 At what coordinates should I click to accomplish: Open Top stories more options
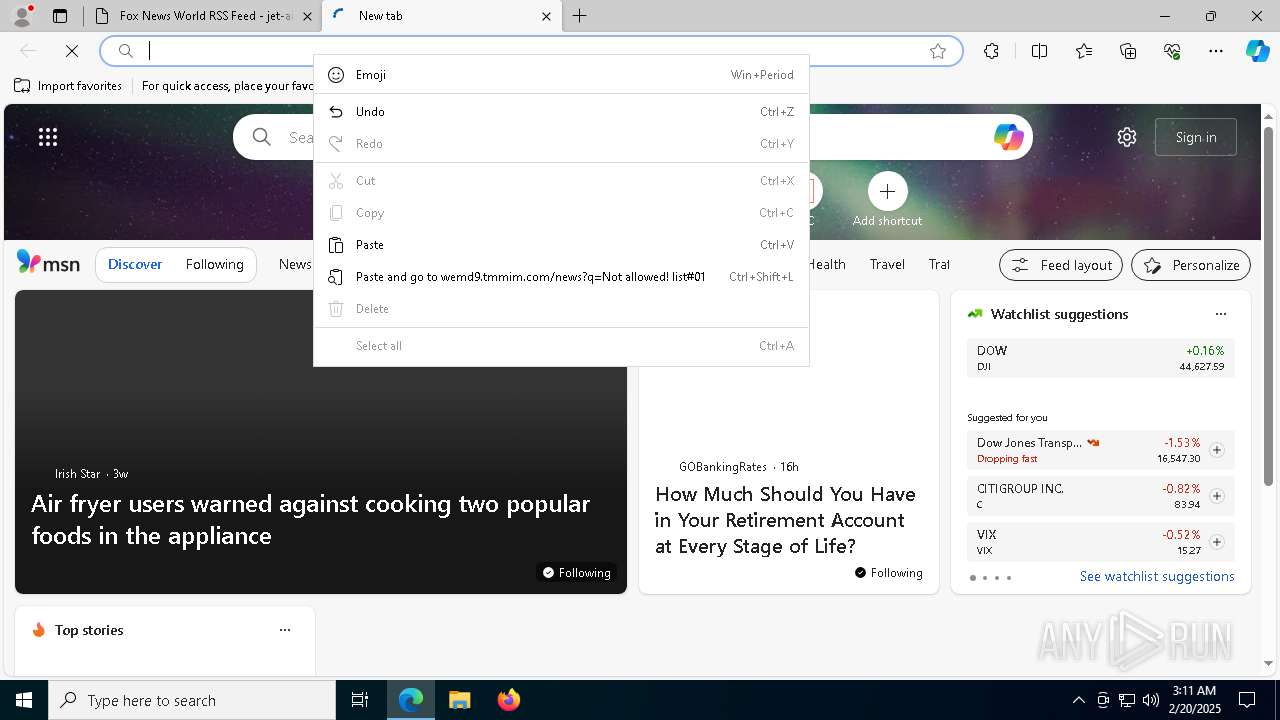point(285,630)
